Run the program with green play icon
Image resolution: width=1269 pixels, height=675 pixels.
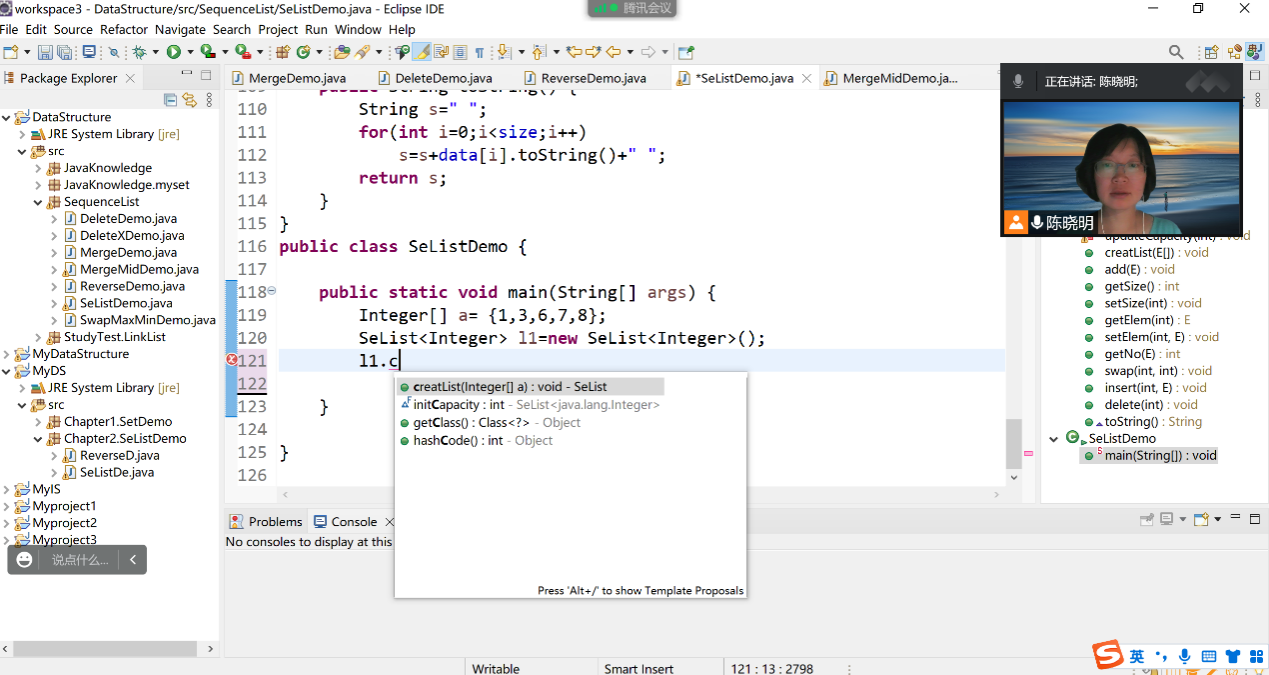tap(173, 52)
